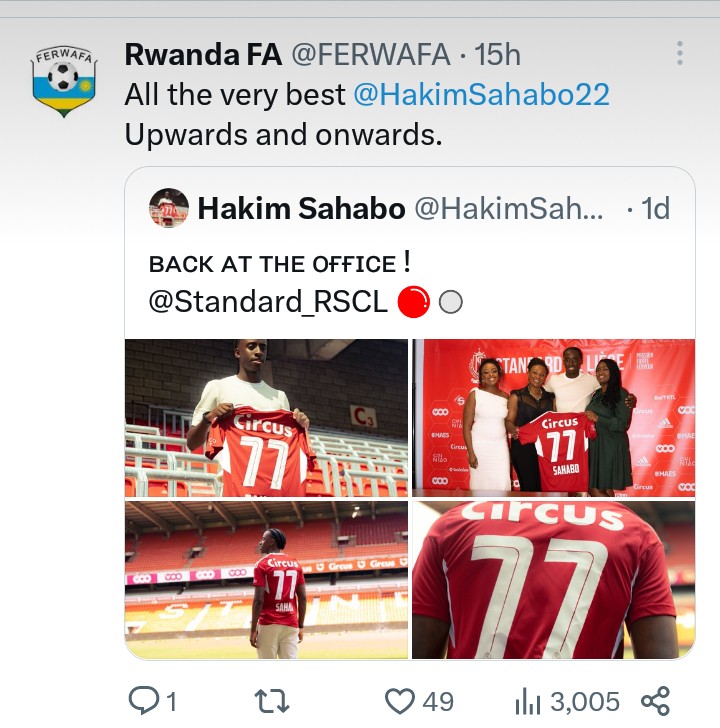This screenshot has height=728, width=720.
Task: Open the reply comment icon
Action: pos(144,700)
